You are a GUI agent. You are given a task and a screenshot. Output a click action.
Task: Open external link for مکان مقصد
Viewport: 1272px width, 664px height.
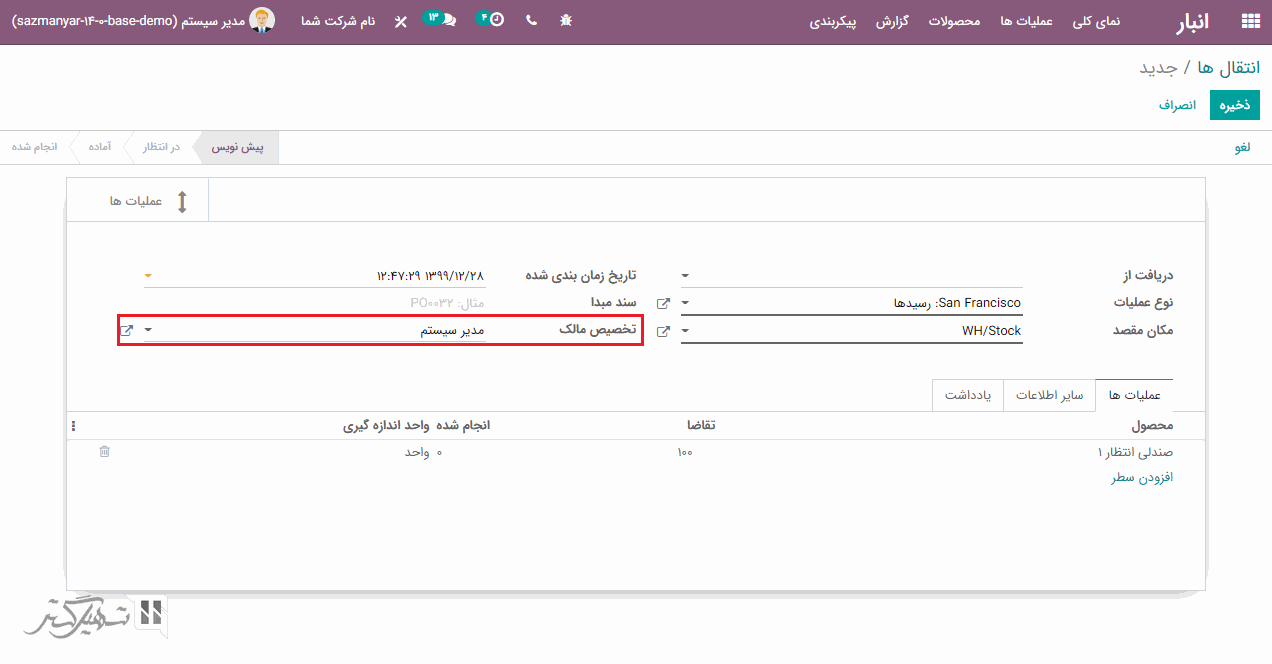(x=663, y=331)
